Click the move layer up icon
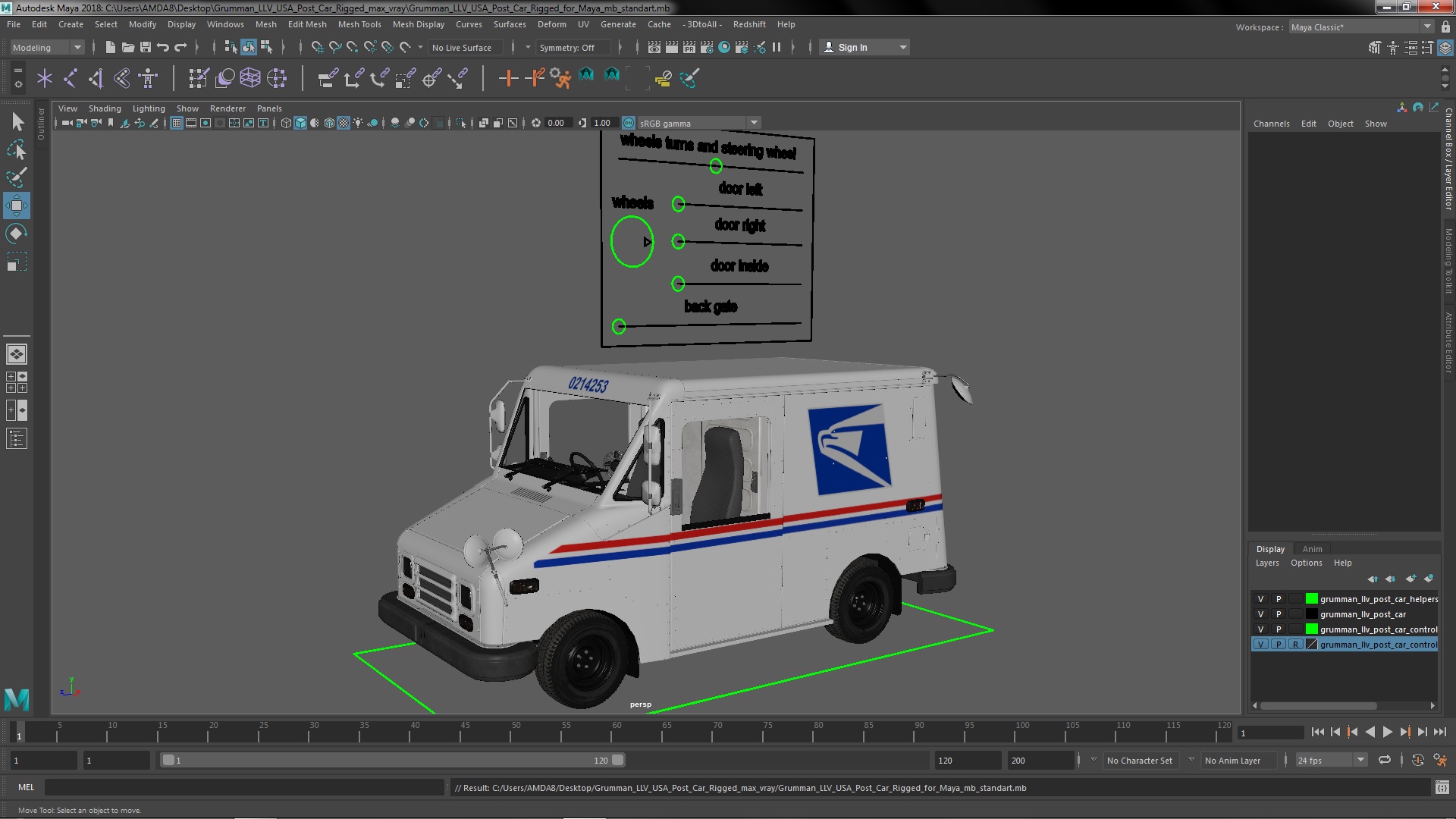 1373,579
